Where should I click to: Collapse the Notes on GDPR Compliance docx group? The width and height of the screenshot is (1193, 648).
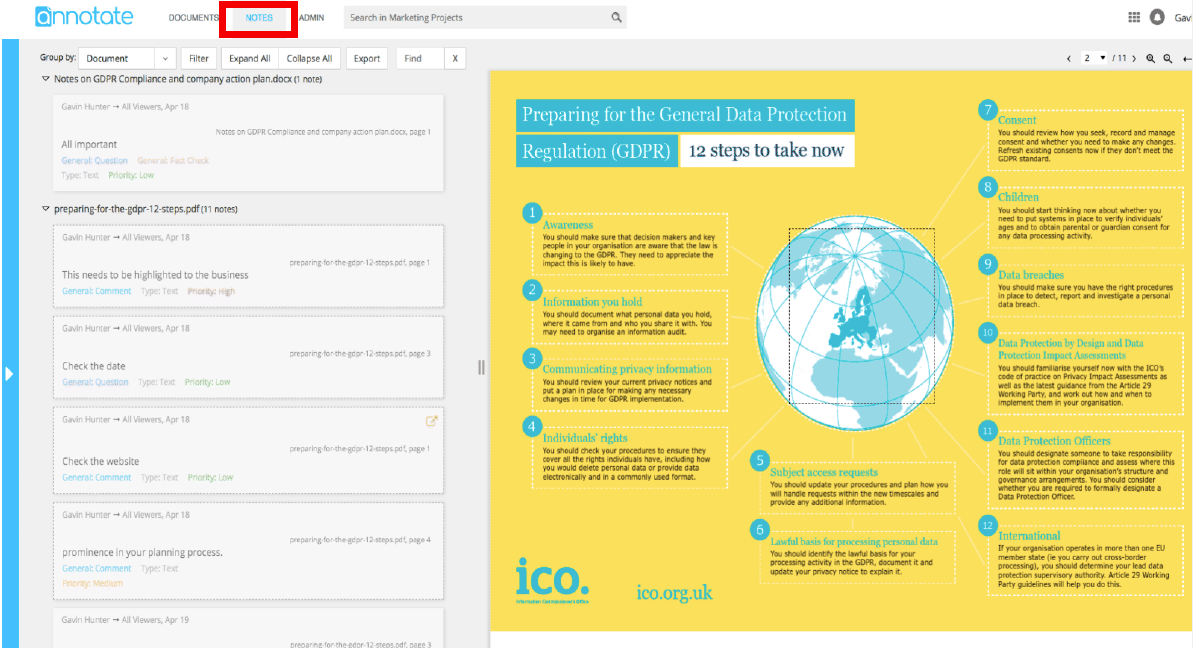[46, 79]
